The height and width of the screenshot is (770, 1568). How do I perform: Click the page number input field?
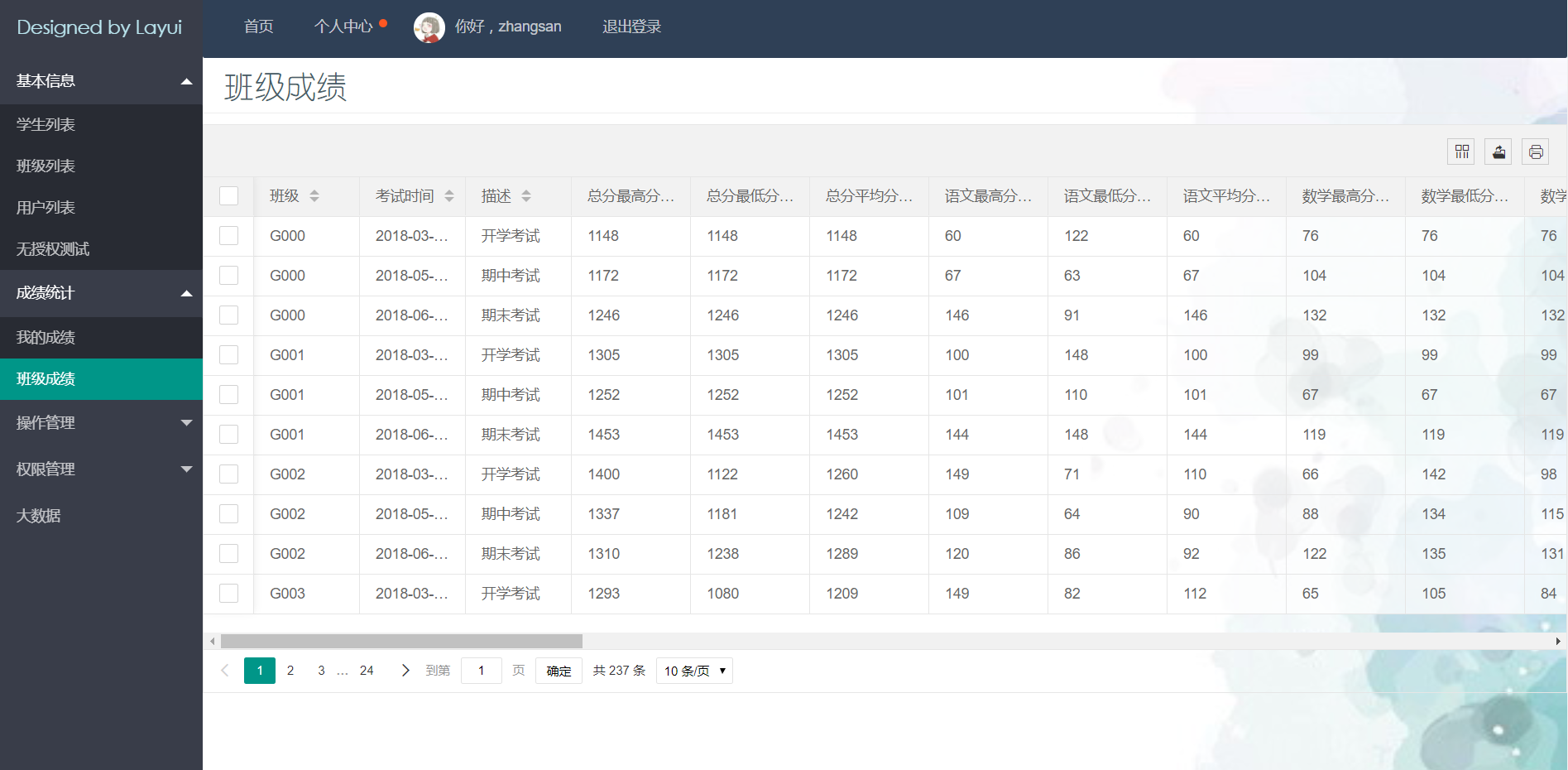point(481,671)
